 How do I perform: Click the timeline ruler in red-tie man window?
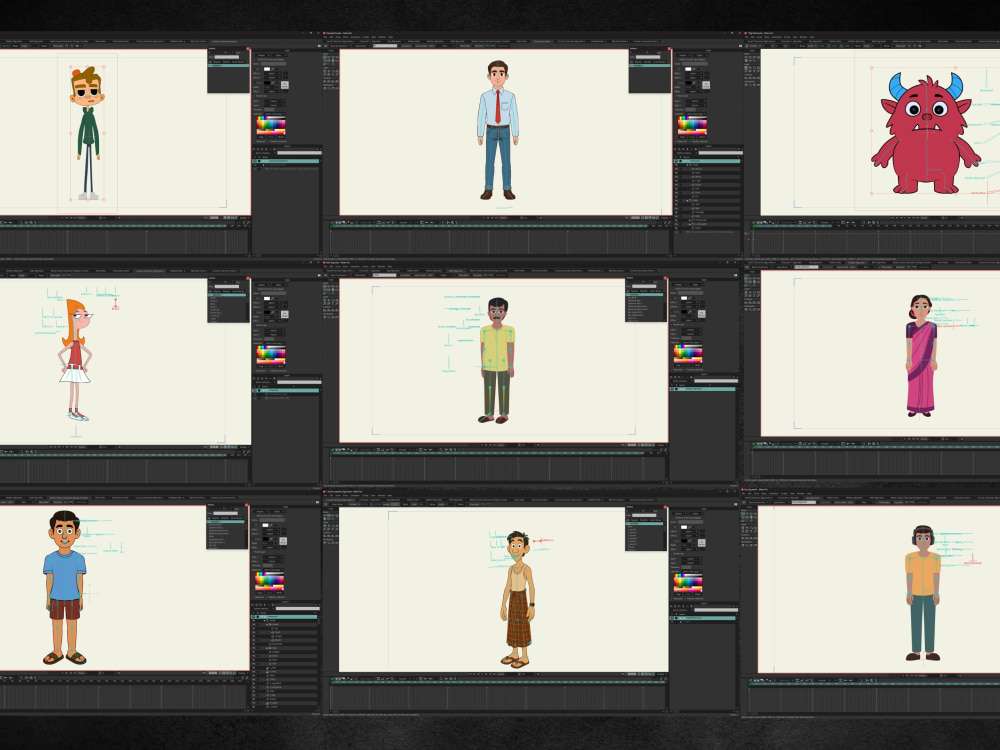click(x=497, y=226)
